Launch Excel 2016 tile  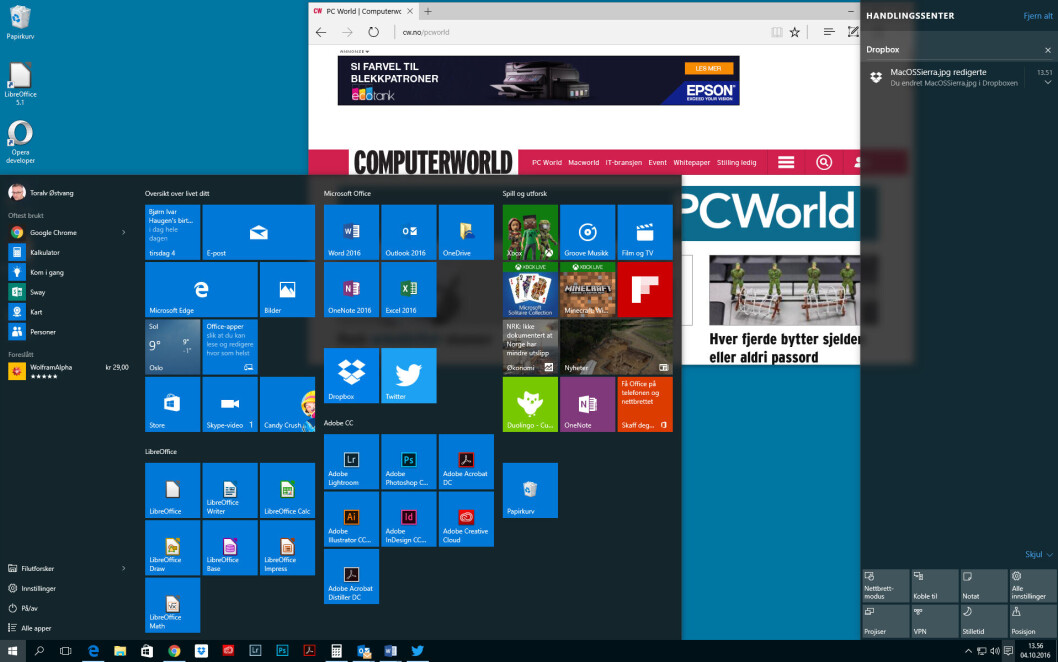click(x=408, y=289)
